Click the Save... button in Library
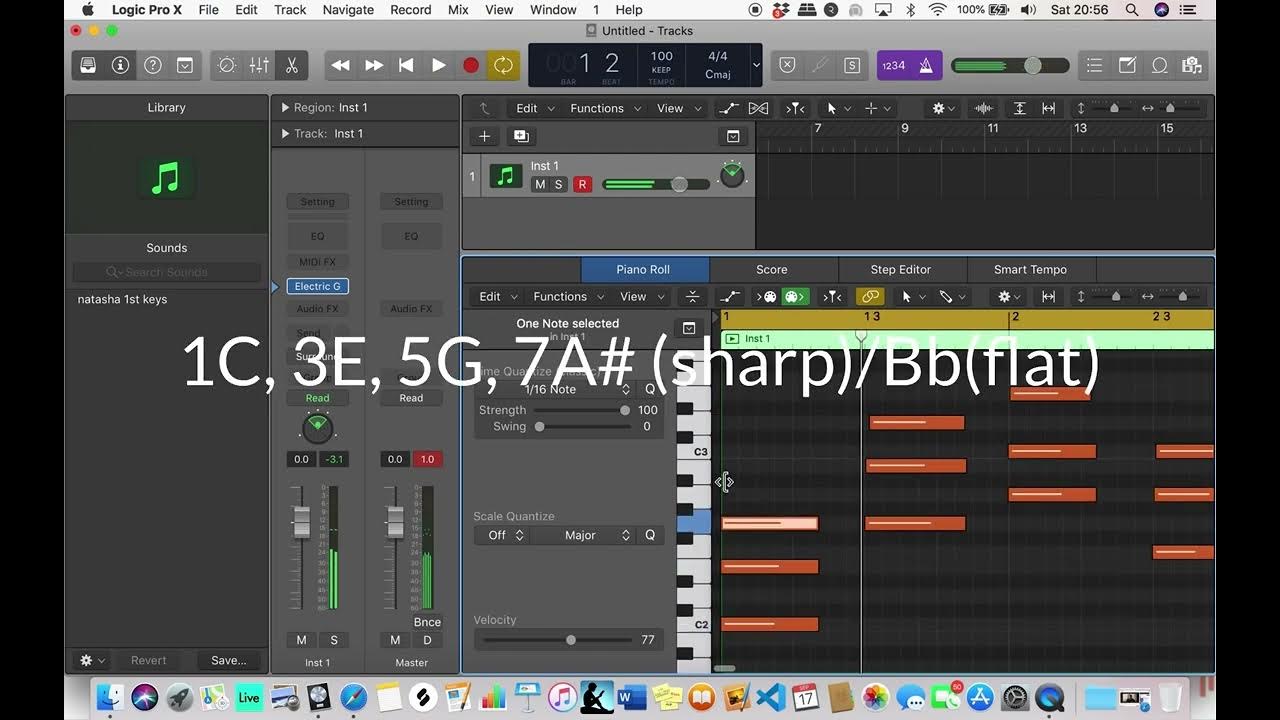 point(228,660)
